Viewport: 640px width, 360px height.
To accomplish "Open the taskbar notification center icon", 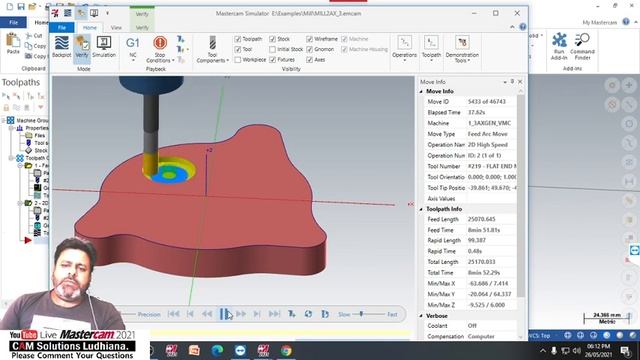I will [x=625, y=351].
